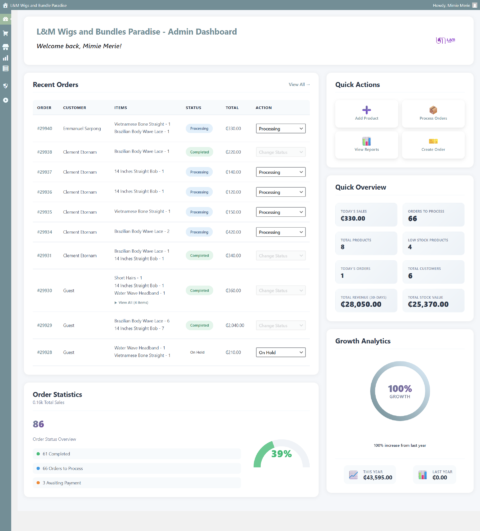Open the shield sidebar icon
The image size is (480, 531).
point(5,86)
